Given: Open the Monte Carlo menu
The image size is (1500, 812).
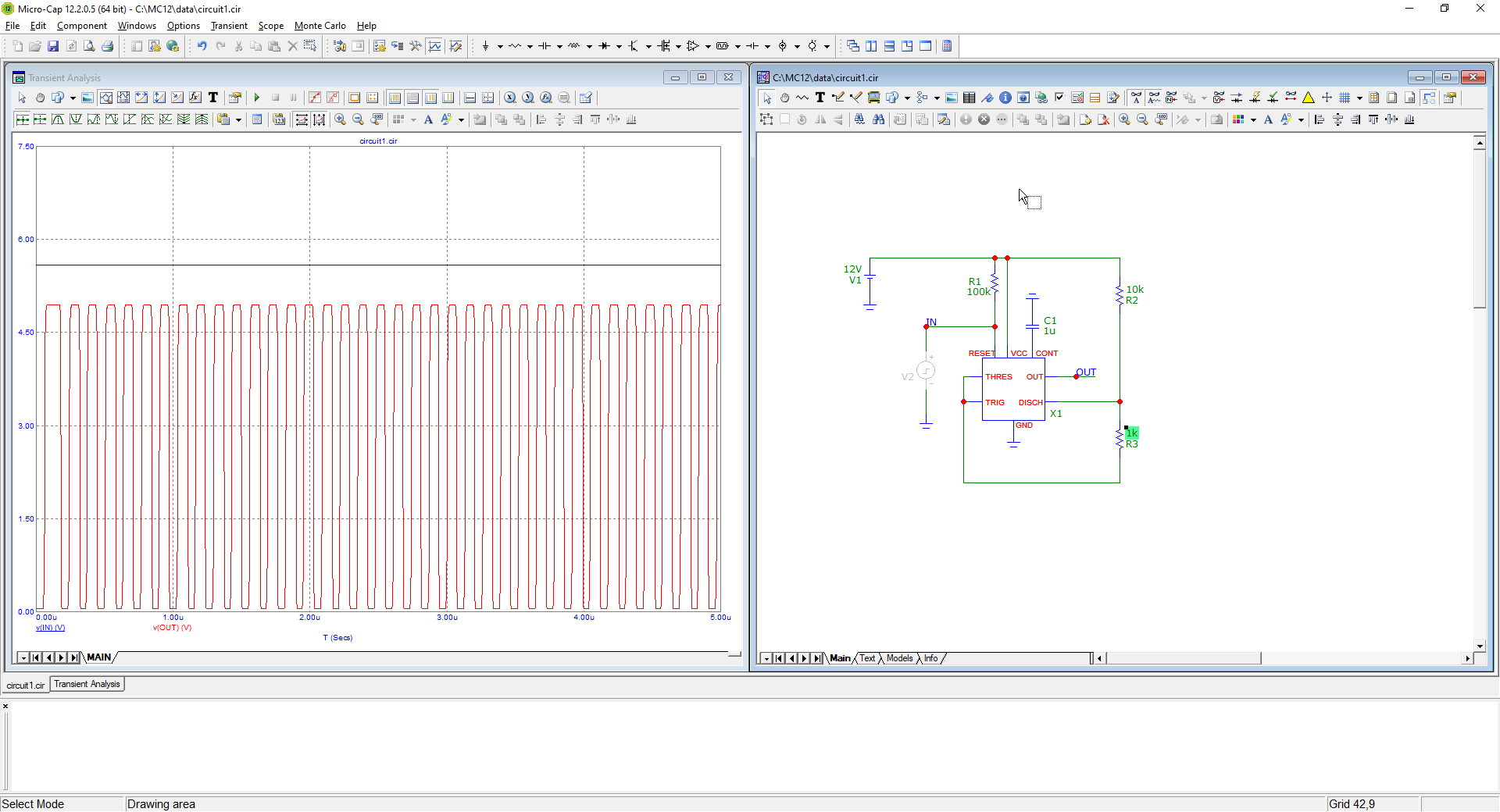Looking at the screenshot, I should pos(320,26).
